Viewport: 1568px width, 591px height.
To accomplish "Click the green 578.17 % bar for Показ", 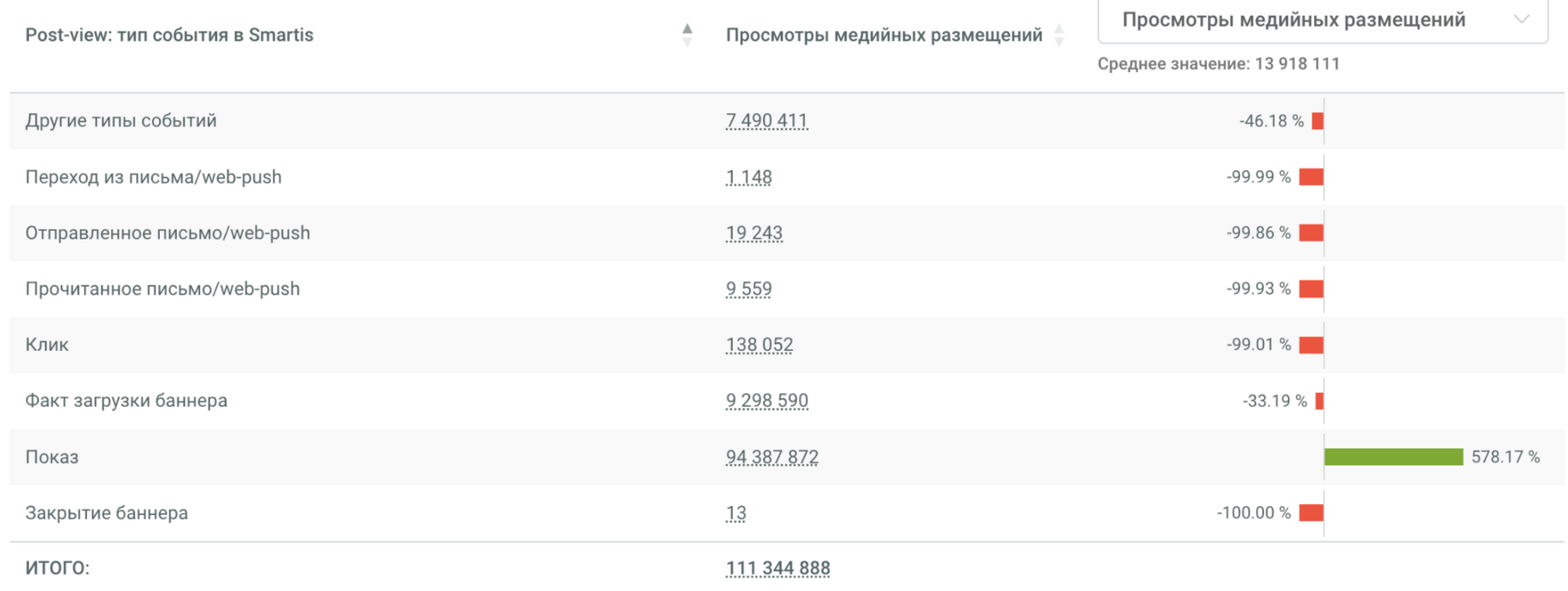I will (1393, 457).
